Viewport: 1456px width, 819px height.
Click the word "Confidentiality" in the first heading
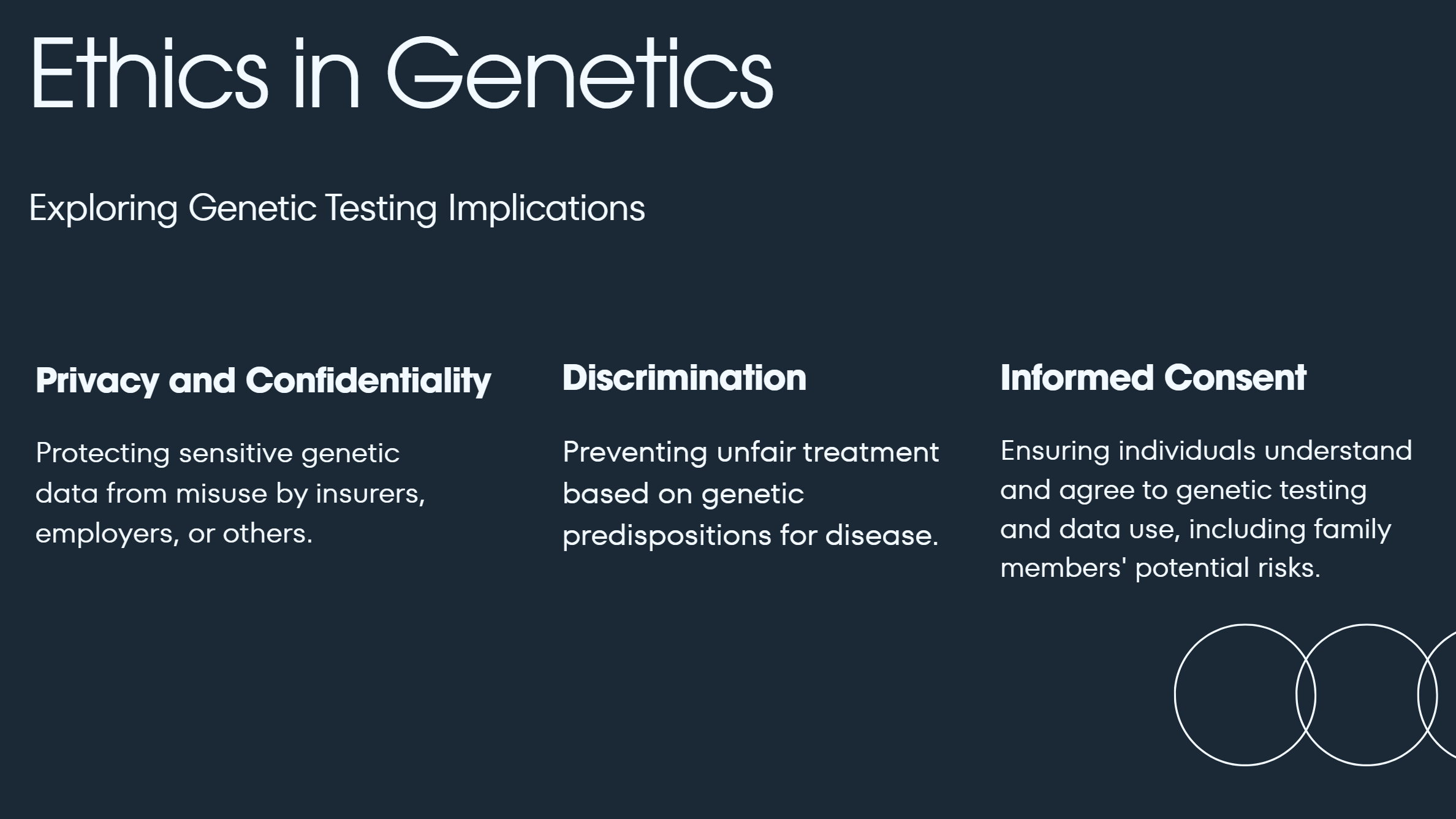(x=368, y=381)
